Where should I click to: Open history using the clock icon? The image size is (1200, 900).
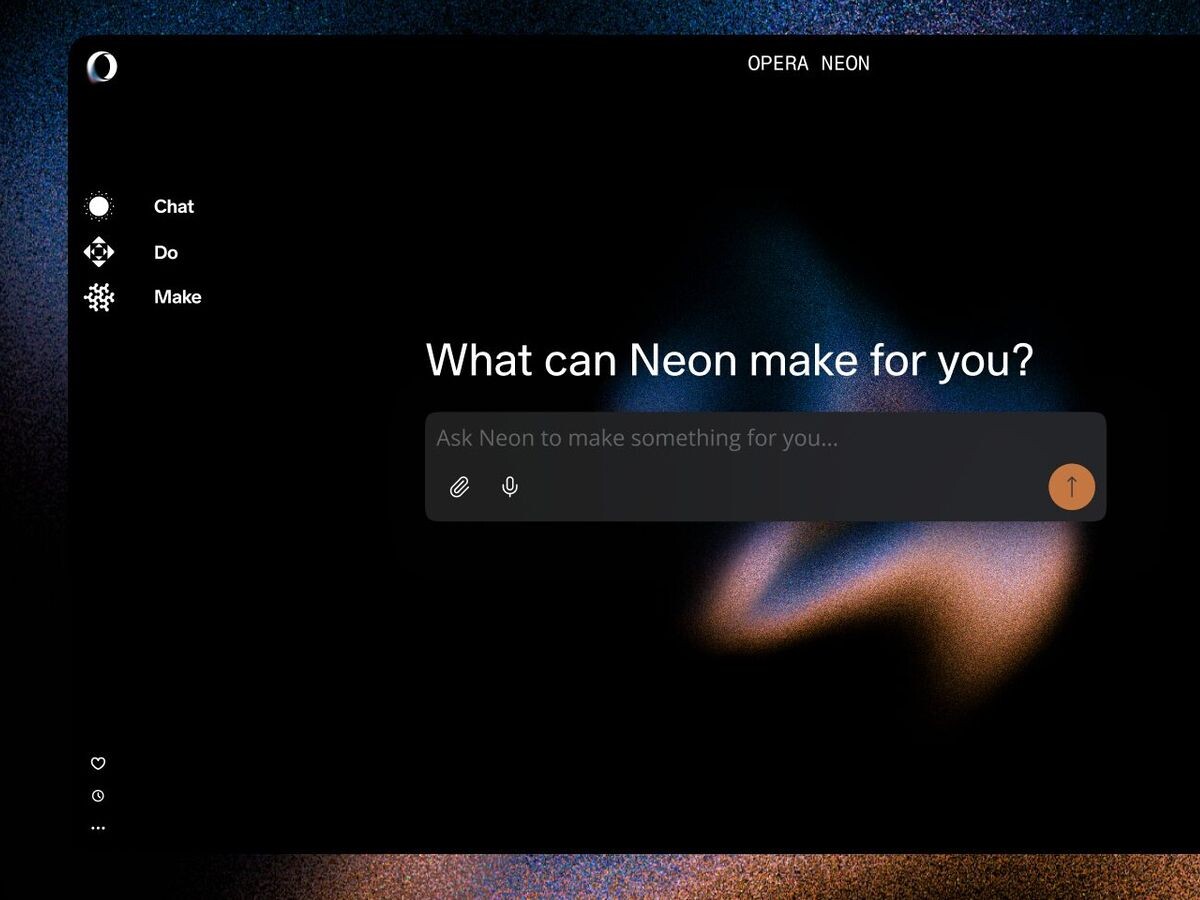98,796
